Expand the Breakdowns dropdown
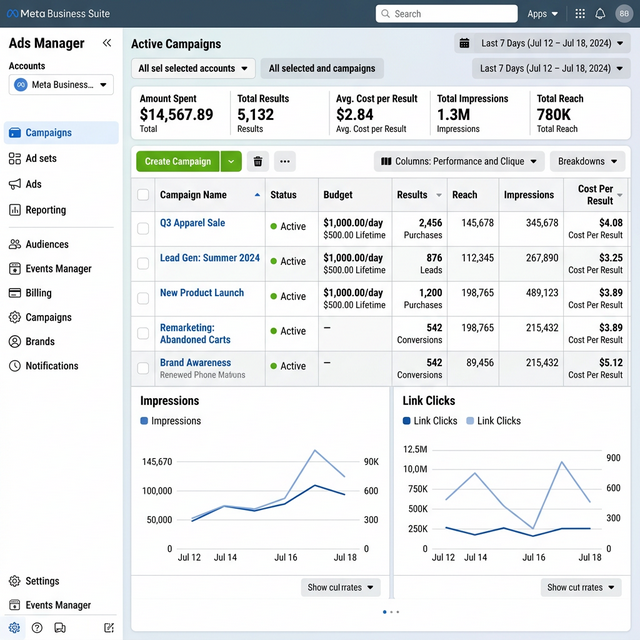The height and width of the screenshot is (640, 640). (x=587, y=161)
